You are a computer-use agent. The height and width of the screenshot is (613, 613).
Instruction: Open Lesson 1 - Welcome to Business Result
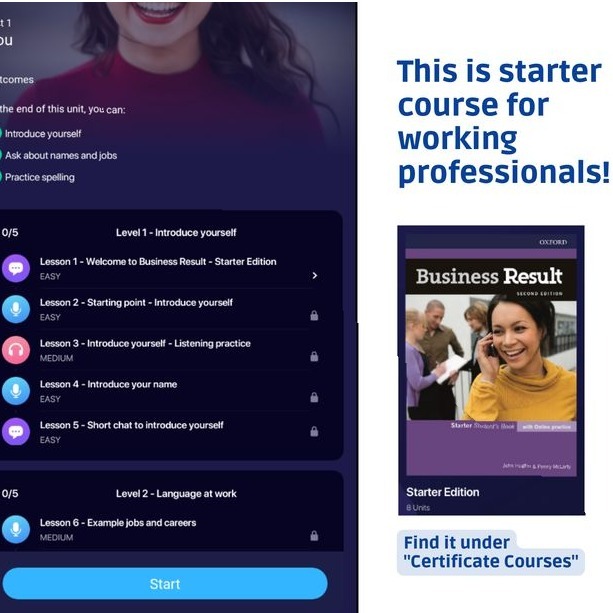tap(158, 262)
